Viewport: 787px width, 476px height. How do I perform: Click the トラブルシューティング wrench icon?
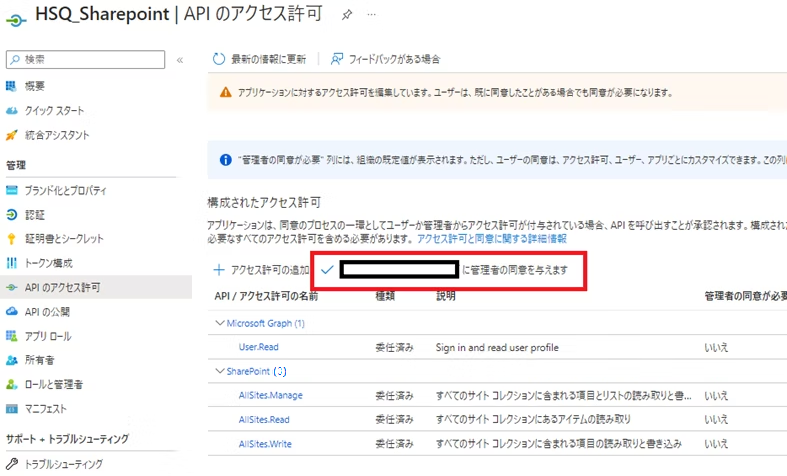pyautogui.click(x=12, y=463)
